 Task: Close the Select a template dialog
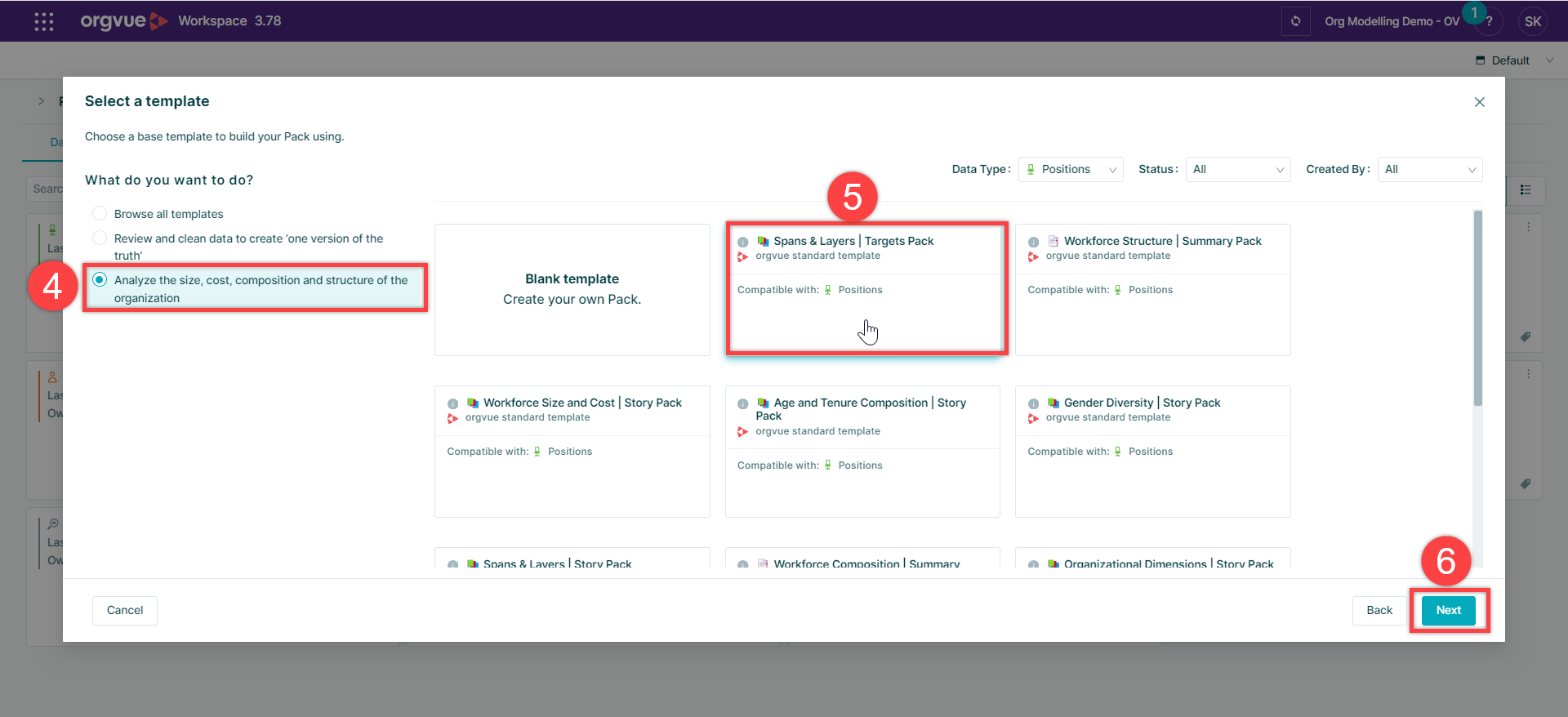[1479, 102]
